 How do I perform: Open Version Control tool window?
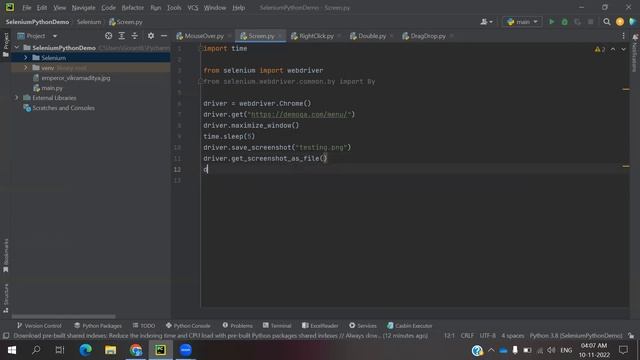(x=39, y=326)
